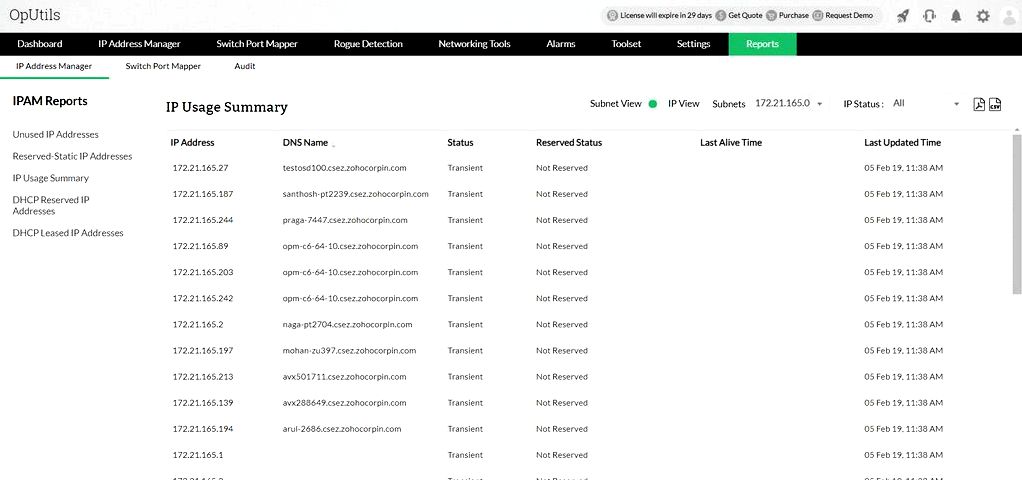The width and height of the screenshot is (1022, 480).
Task: Open the settings gear icon
Action: pyautogui.click(x=983, y=16)
